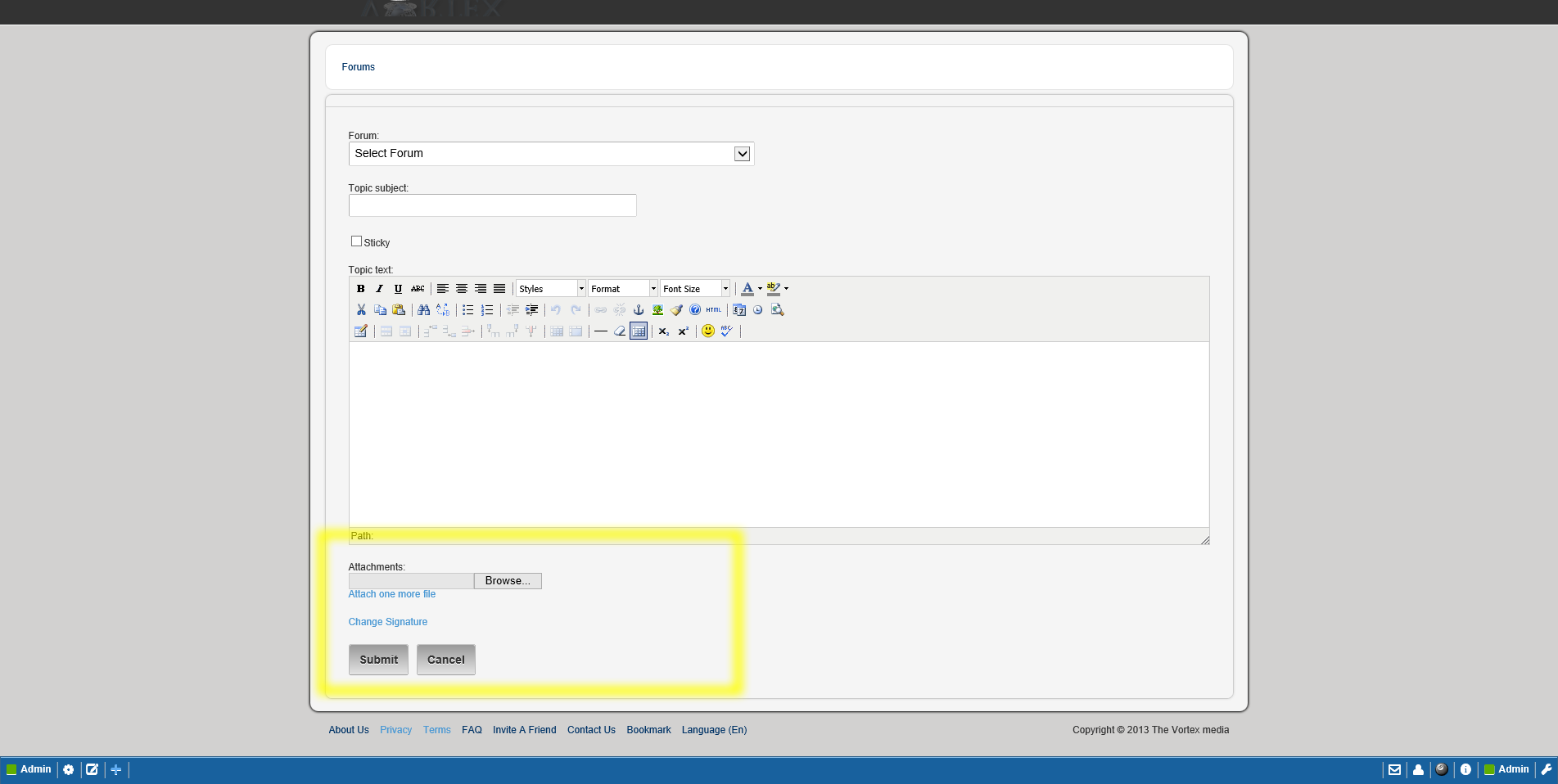
Task: Click the insert image icon
Action: (x=657, y=310)
